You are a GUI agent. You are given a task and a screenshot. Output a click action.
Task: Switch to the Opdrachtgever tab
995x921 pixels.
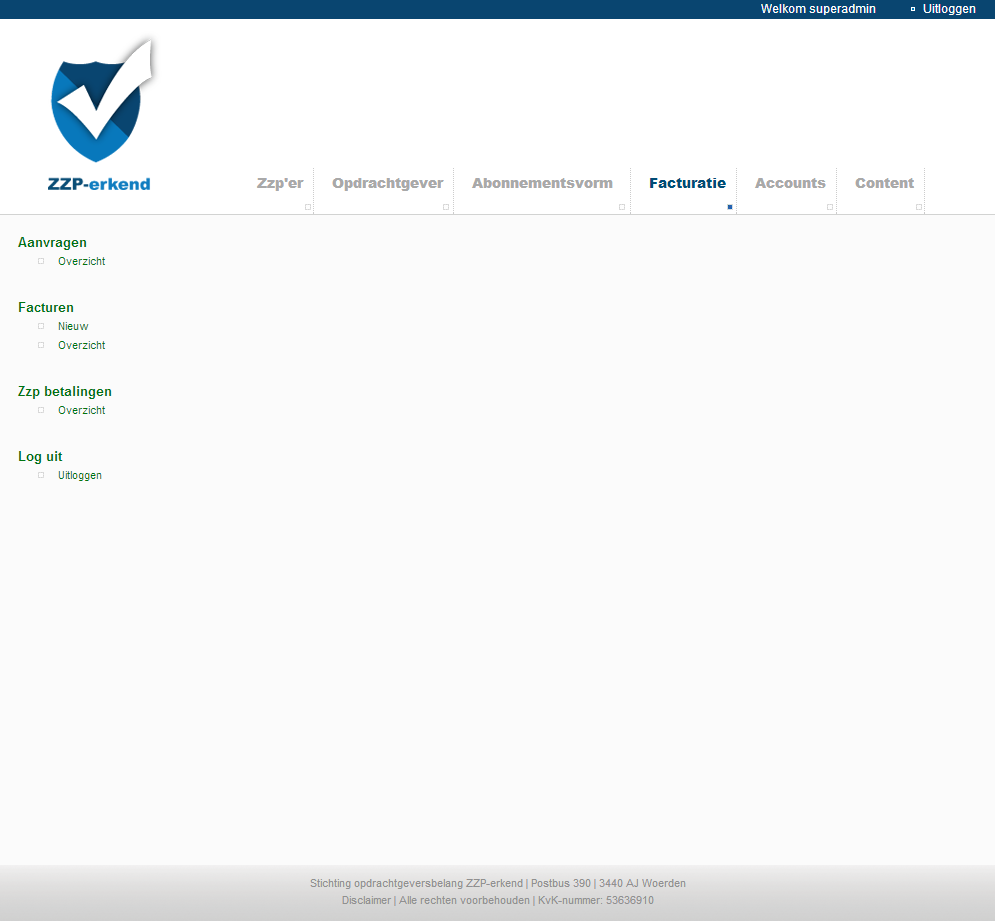point(388,183)
